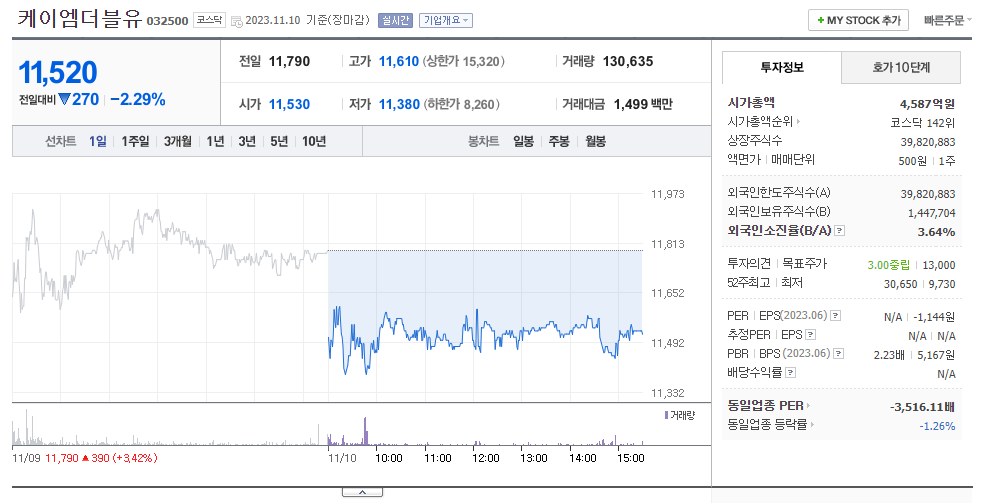982x503 pixels.
Task: Click the 거래량 purple legend marker
Action: [666, 415]
